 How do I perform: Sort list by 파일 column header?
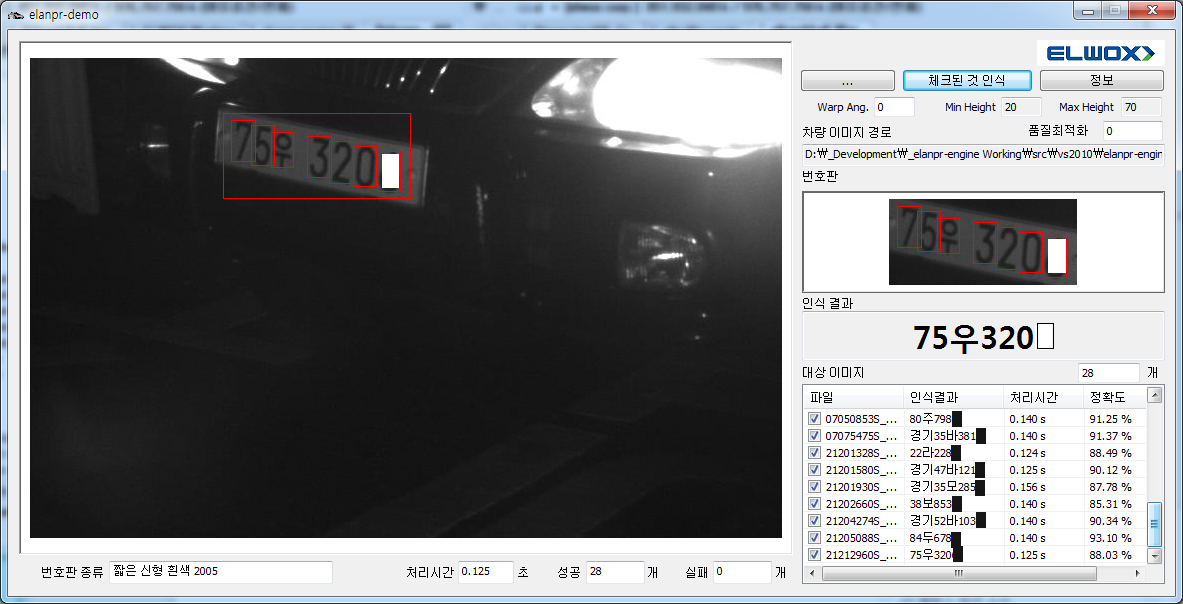click(852, 397)
